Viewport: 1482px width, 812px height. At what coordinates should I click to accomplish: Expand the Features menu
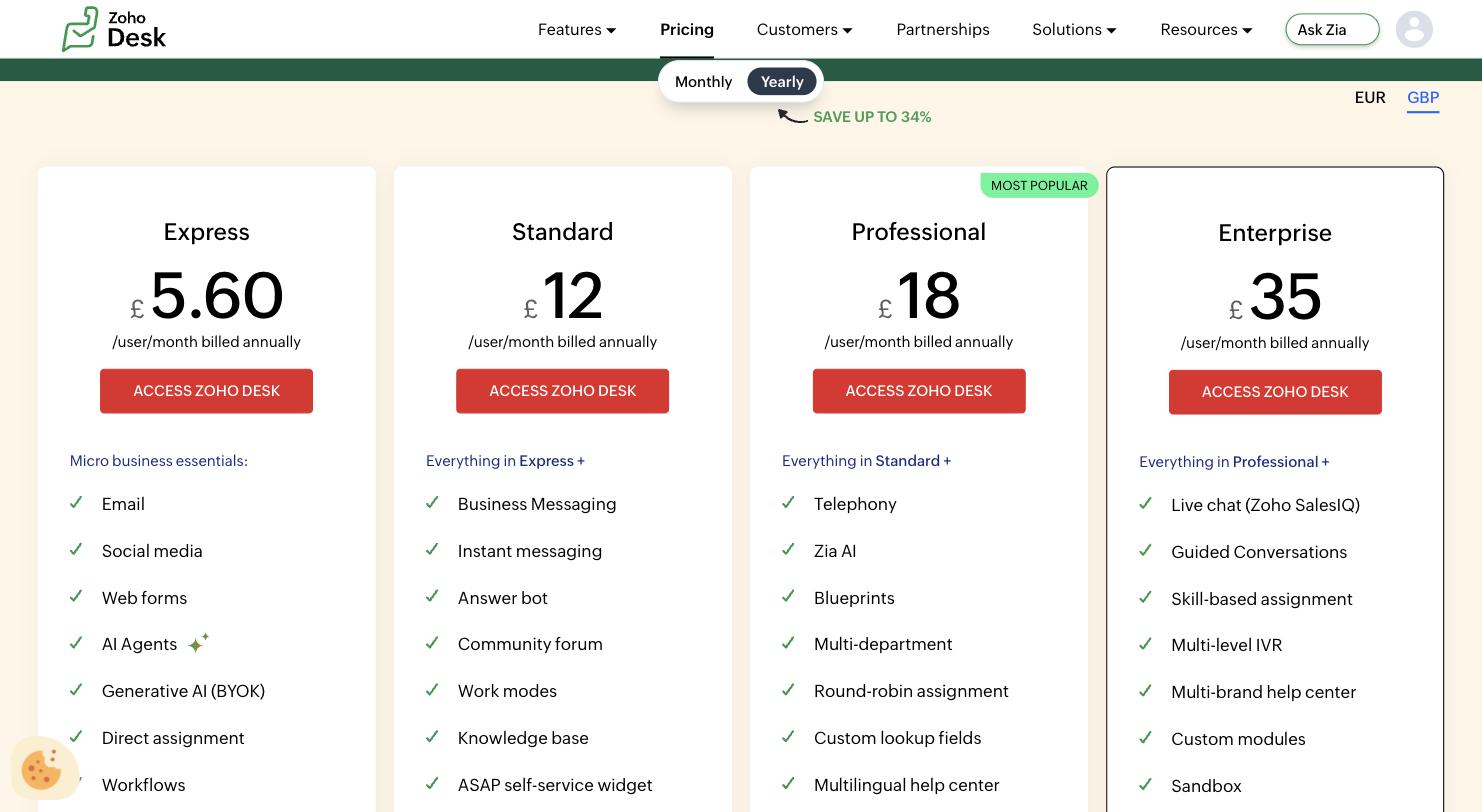[577, 29]
